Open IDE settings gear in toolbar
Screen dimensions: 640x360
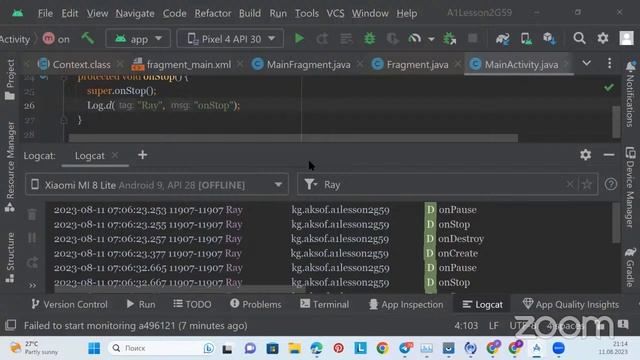click(x=603, y=38)
